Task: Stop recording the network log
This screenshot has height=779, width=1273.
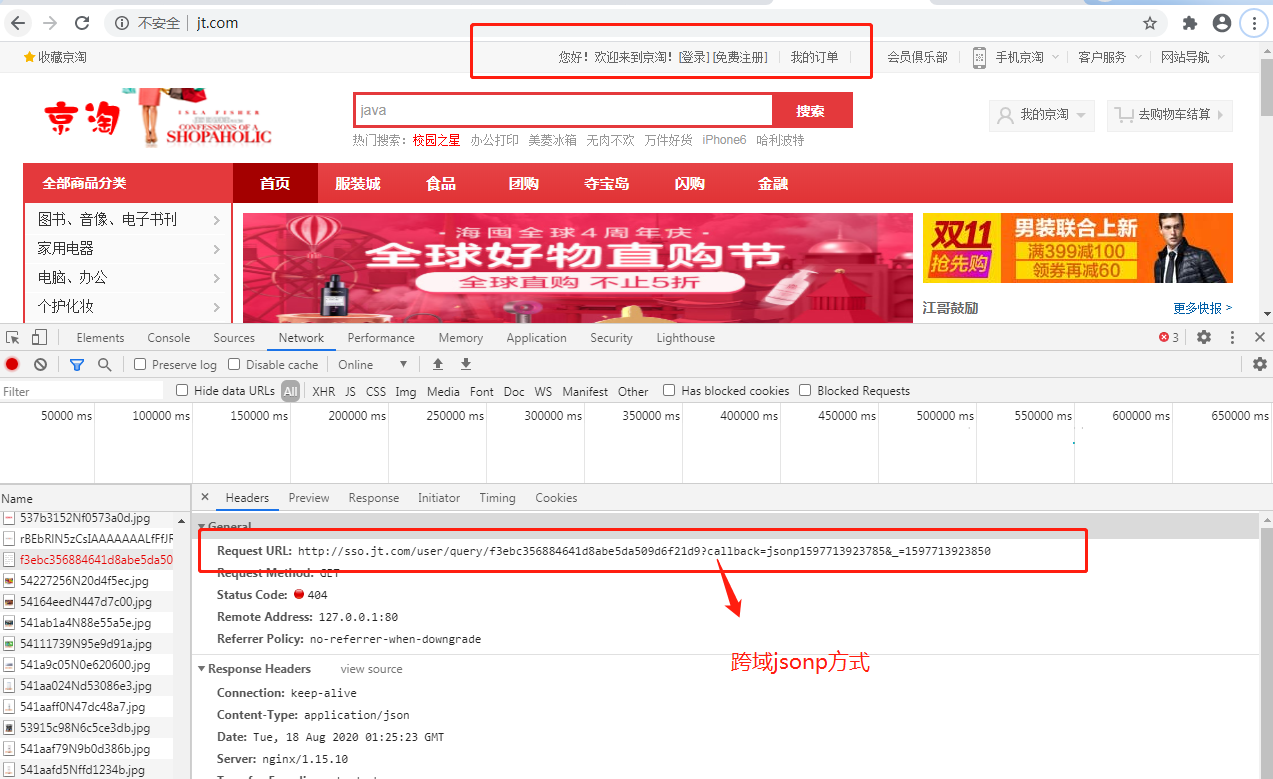Action: [x=11, y=364]
